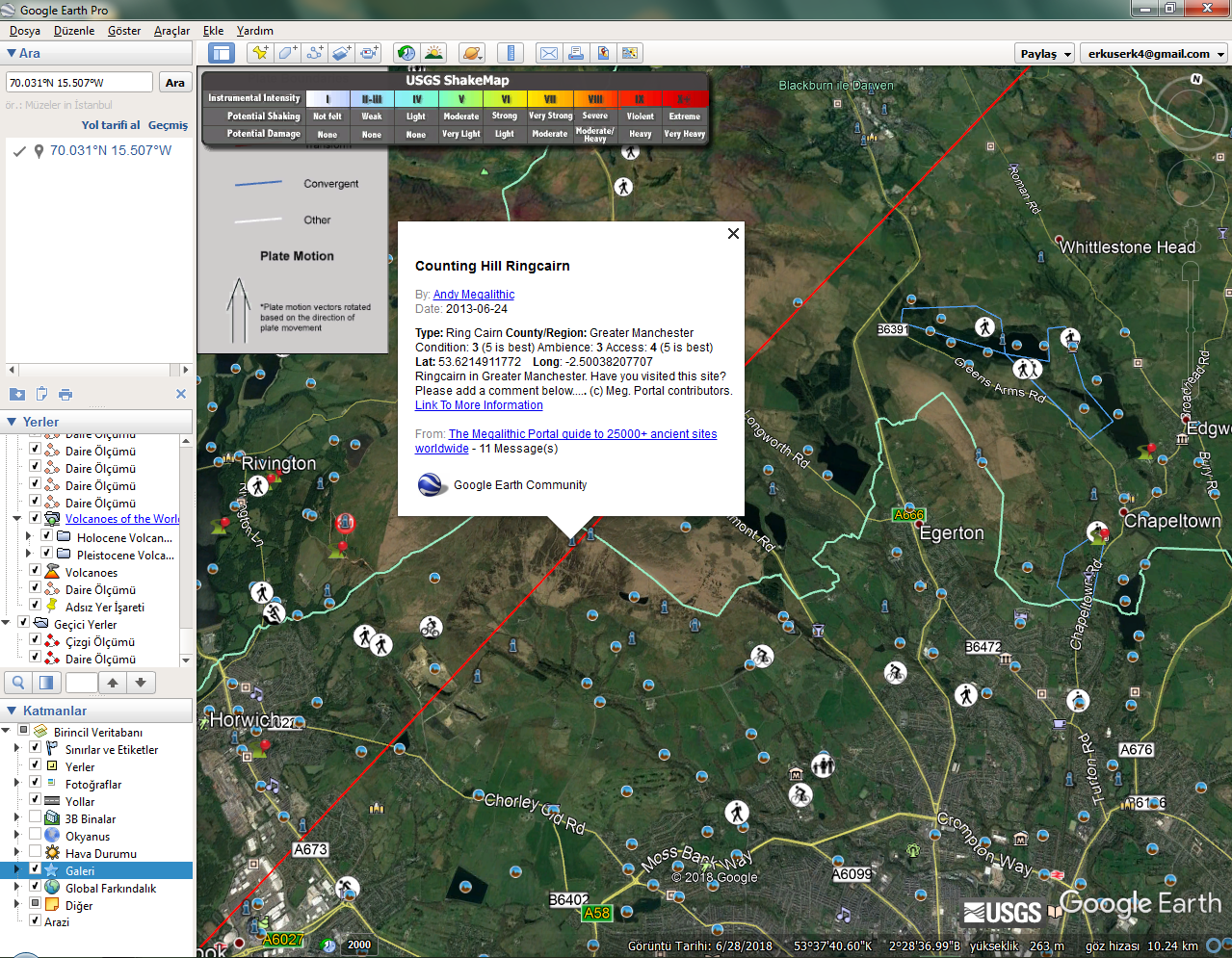1232x958 pixels.
Task: Click the Email envelope toolbar icon
Action: click(549, 53)
